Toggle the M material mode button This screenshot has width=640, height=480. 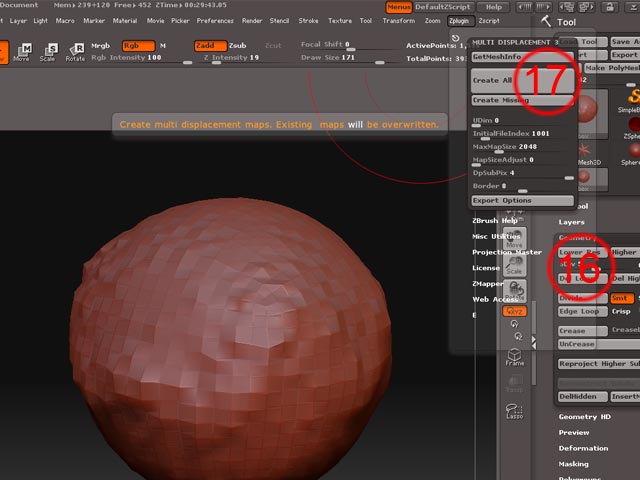[x=163, y=46]
